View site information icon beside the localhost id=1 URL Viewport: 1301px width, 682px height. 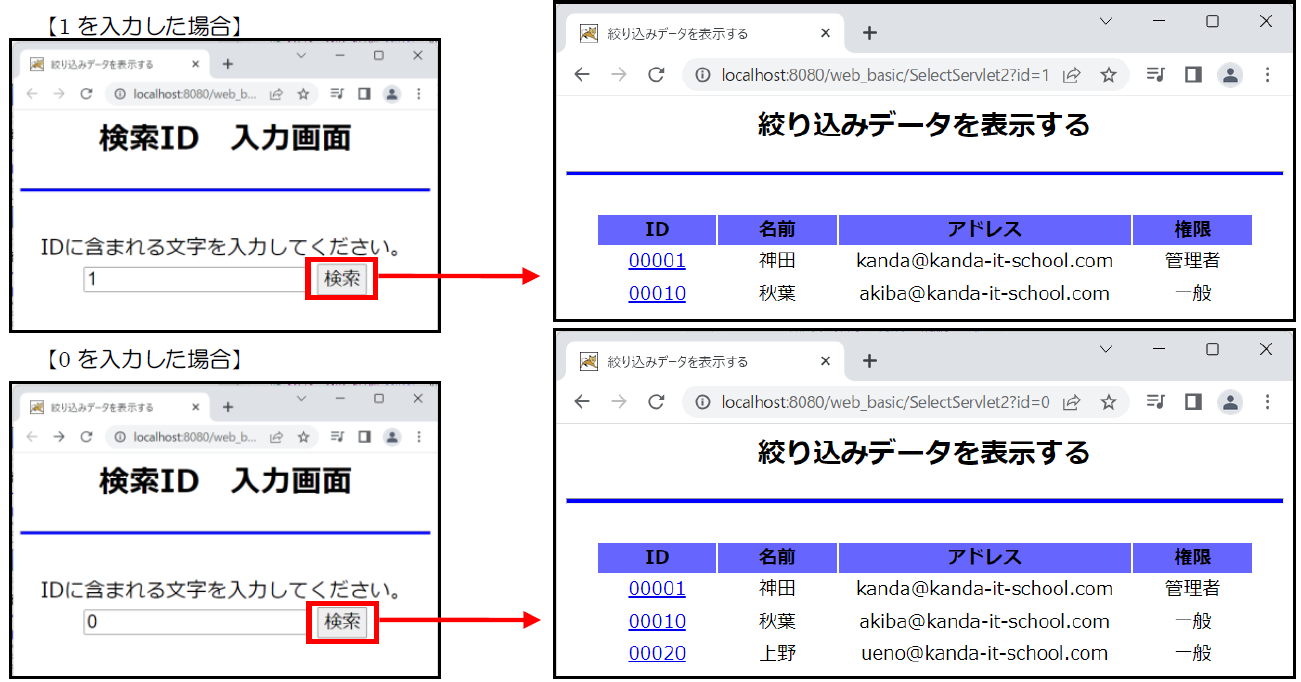pos(703,75)
